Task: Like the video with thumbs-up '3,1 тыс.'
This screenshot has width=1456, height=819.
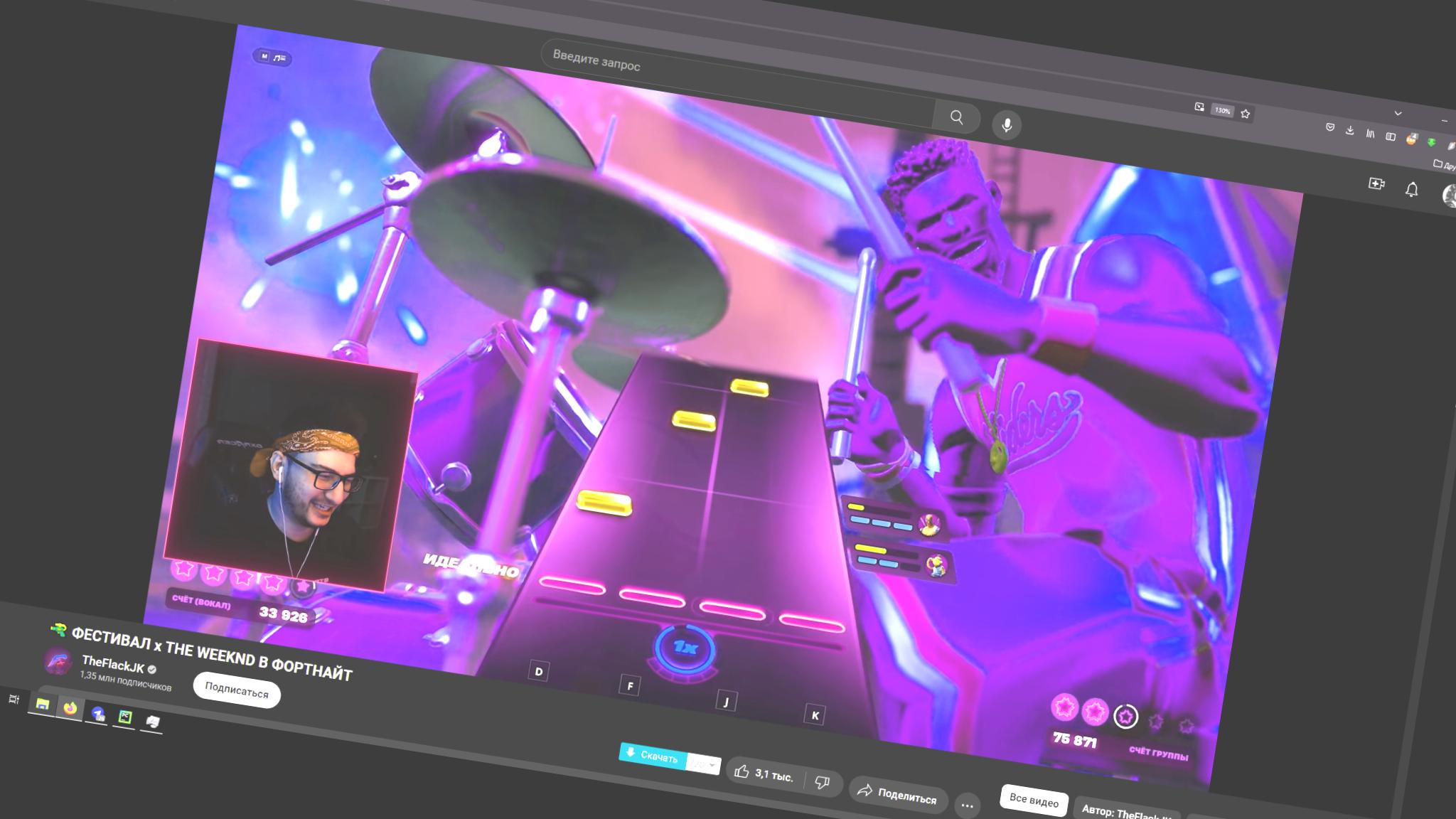Action: click(763, 773)
